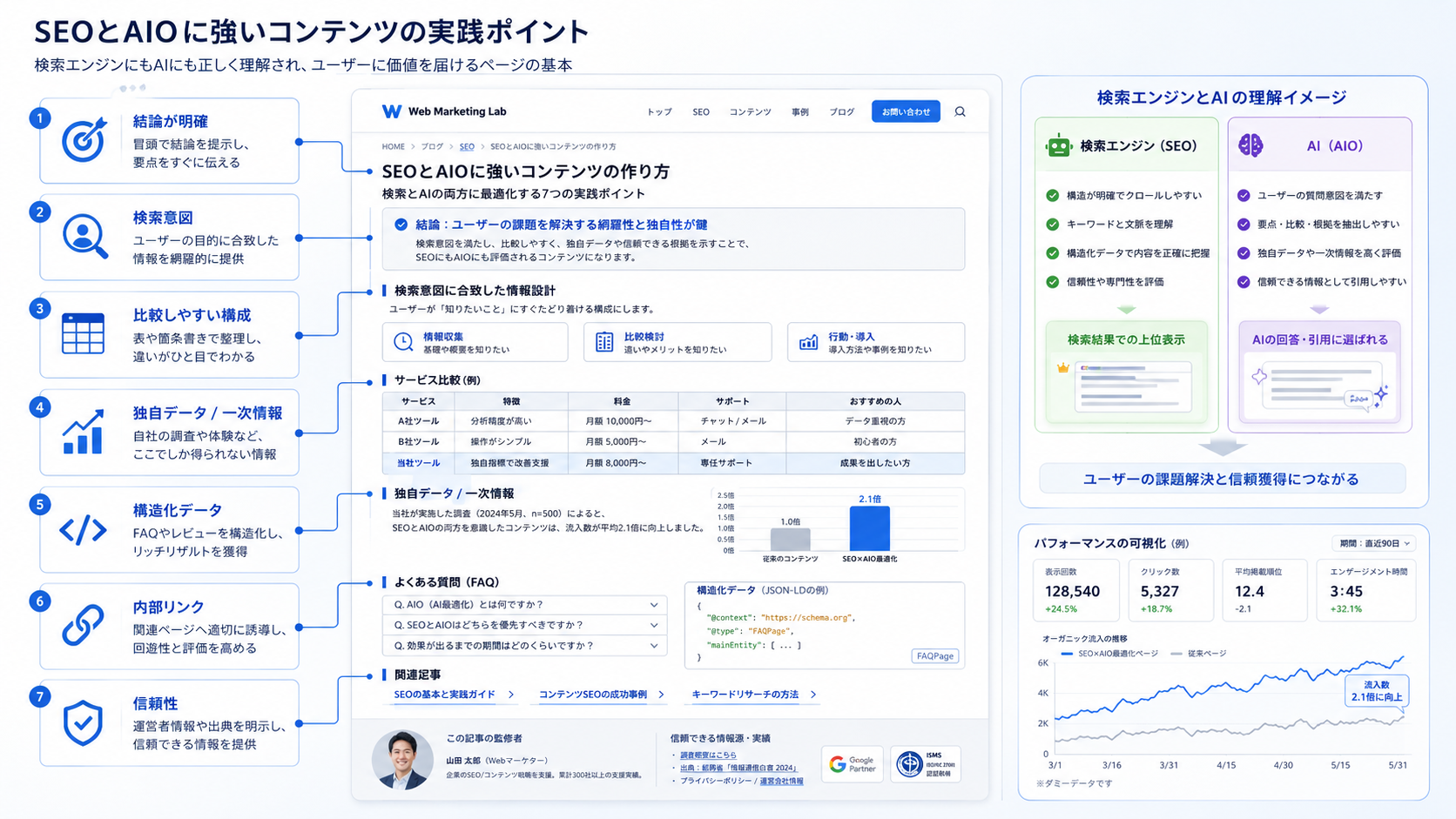Screen dimensions: 1456x819
Task: Click the code brackets icon beside 構造化データ
Action: point(83,529)
